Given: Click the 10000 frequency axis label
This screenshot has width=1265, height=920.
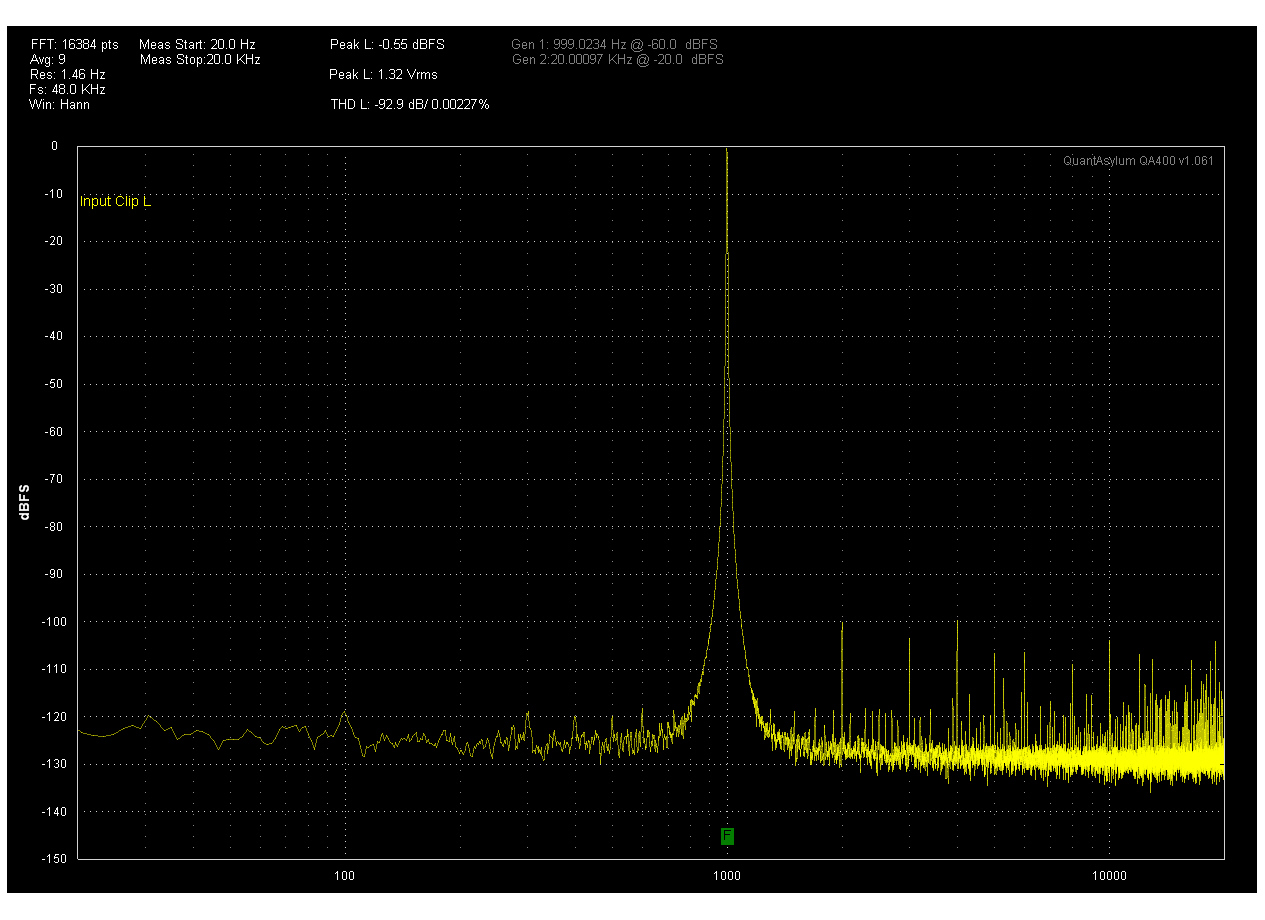Looking at the screenshot, I should pos(1111,876).
